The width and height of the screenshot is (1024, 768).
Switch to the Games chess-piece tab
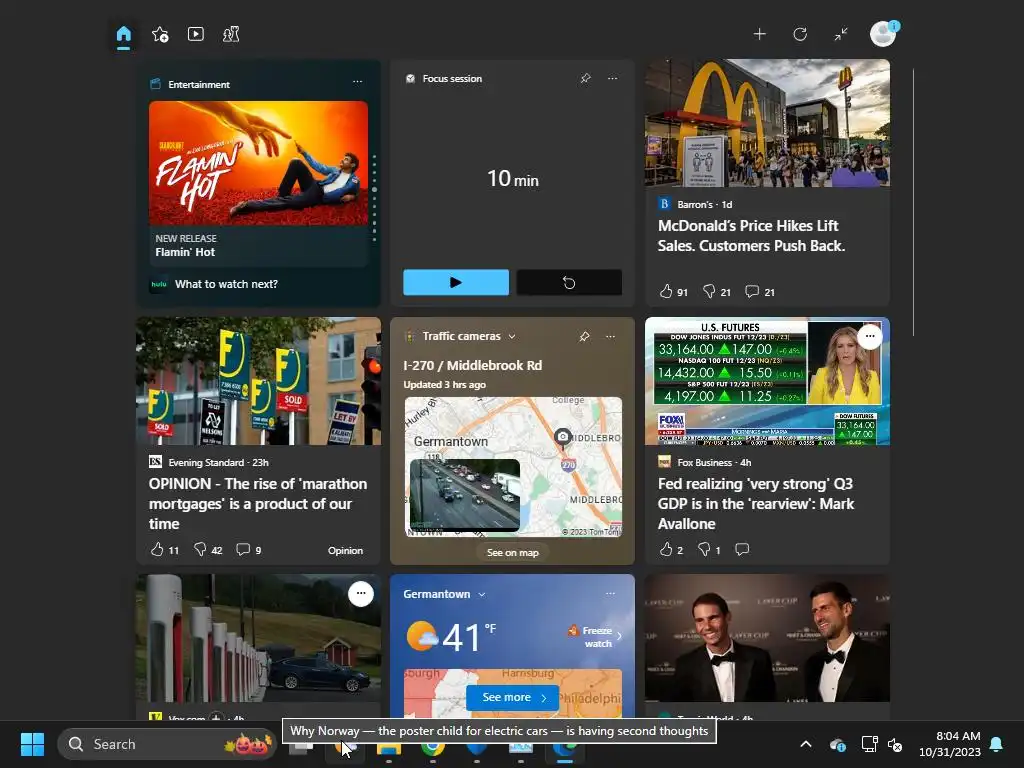(x=231, y=34)
